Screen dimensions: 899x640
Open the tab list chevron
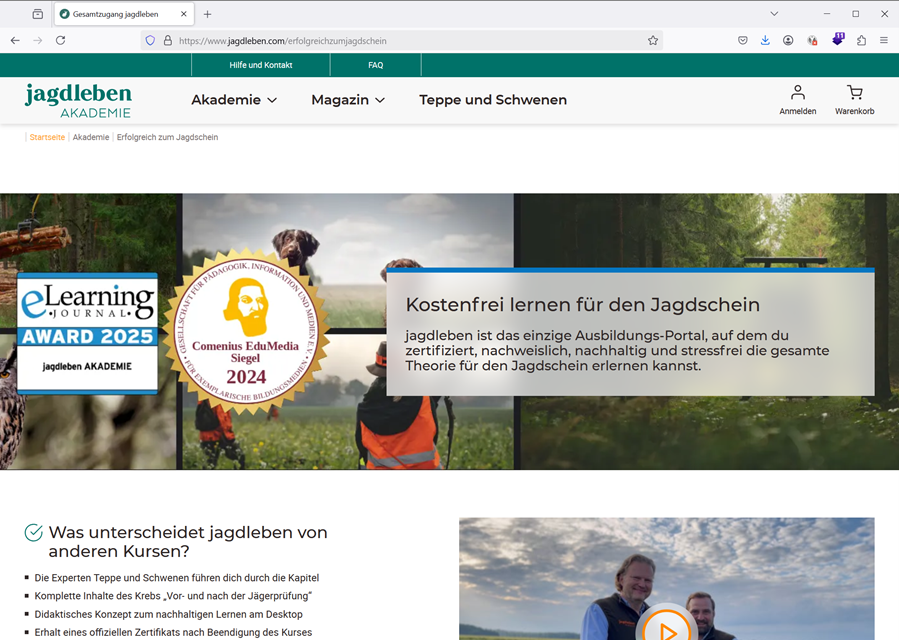point(773,14)
